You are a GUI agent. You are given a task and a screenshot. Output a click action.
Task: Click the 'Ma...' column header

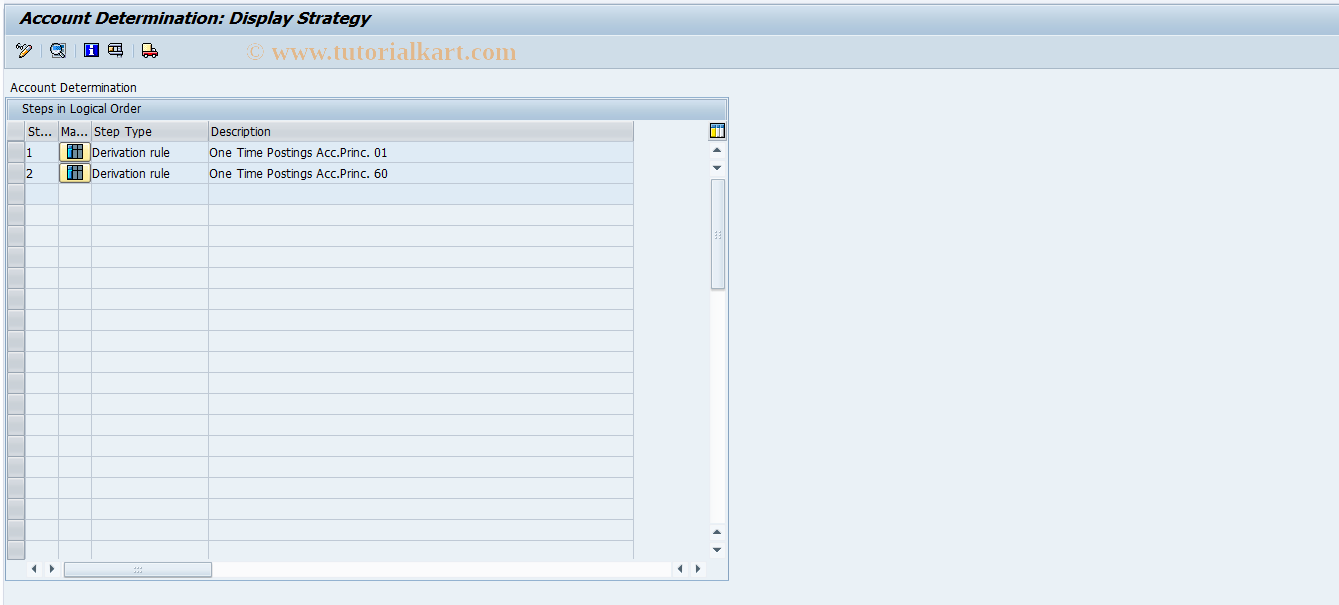[x=75, y=131]
